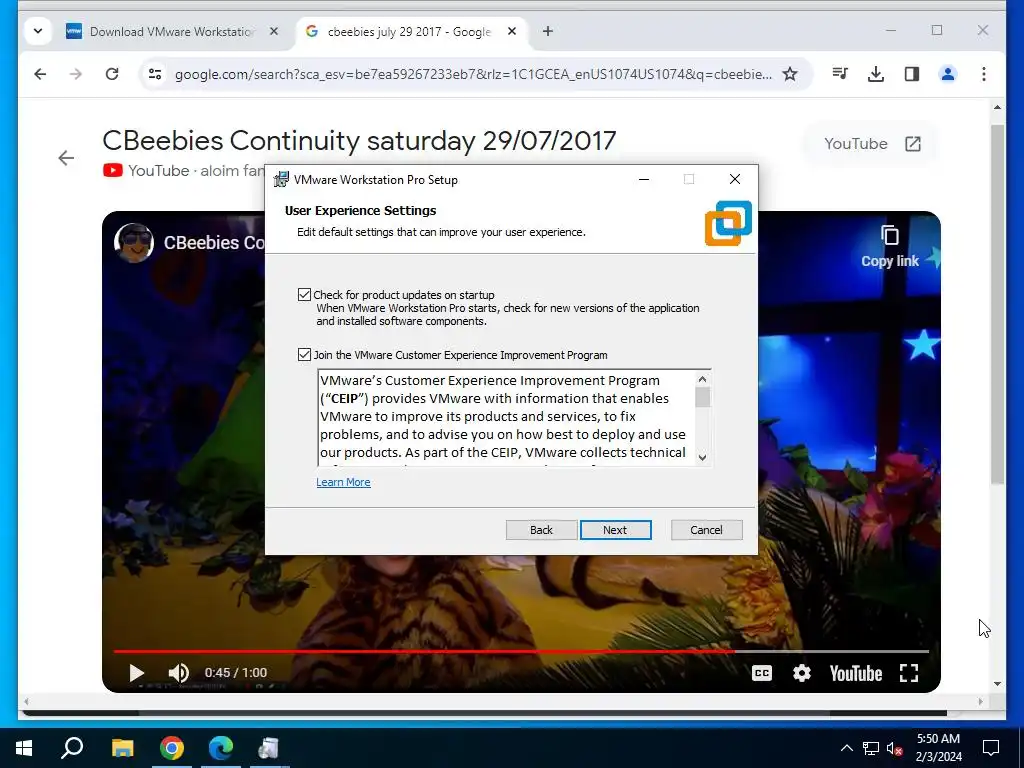This screenshot has width=1024, height=768.
Task: Click the CBeebies channel avatar in video
Action: point(134,242)
